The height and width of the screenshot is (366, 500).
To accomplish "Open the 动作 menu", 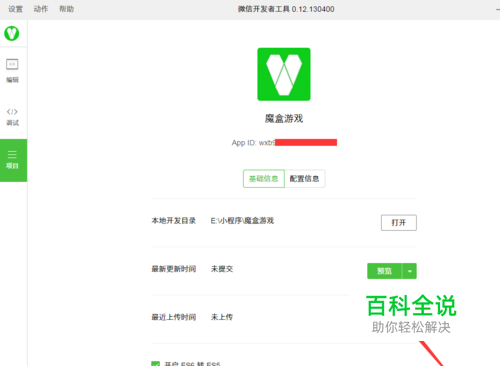I will click(41, 9).
